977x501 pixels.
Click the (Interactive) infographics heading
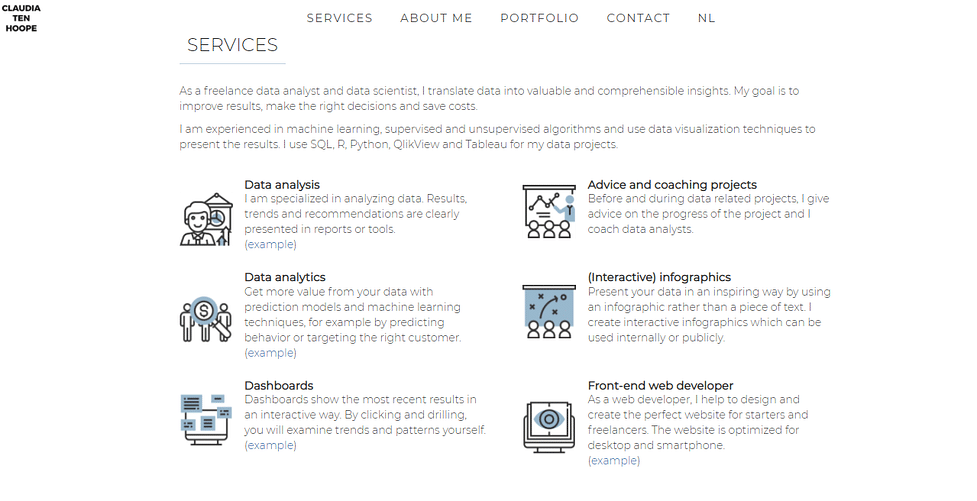[659, 277]
